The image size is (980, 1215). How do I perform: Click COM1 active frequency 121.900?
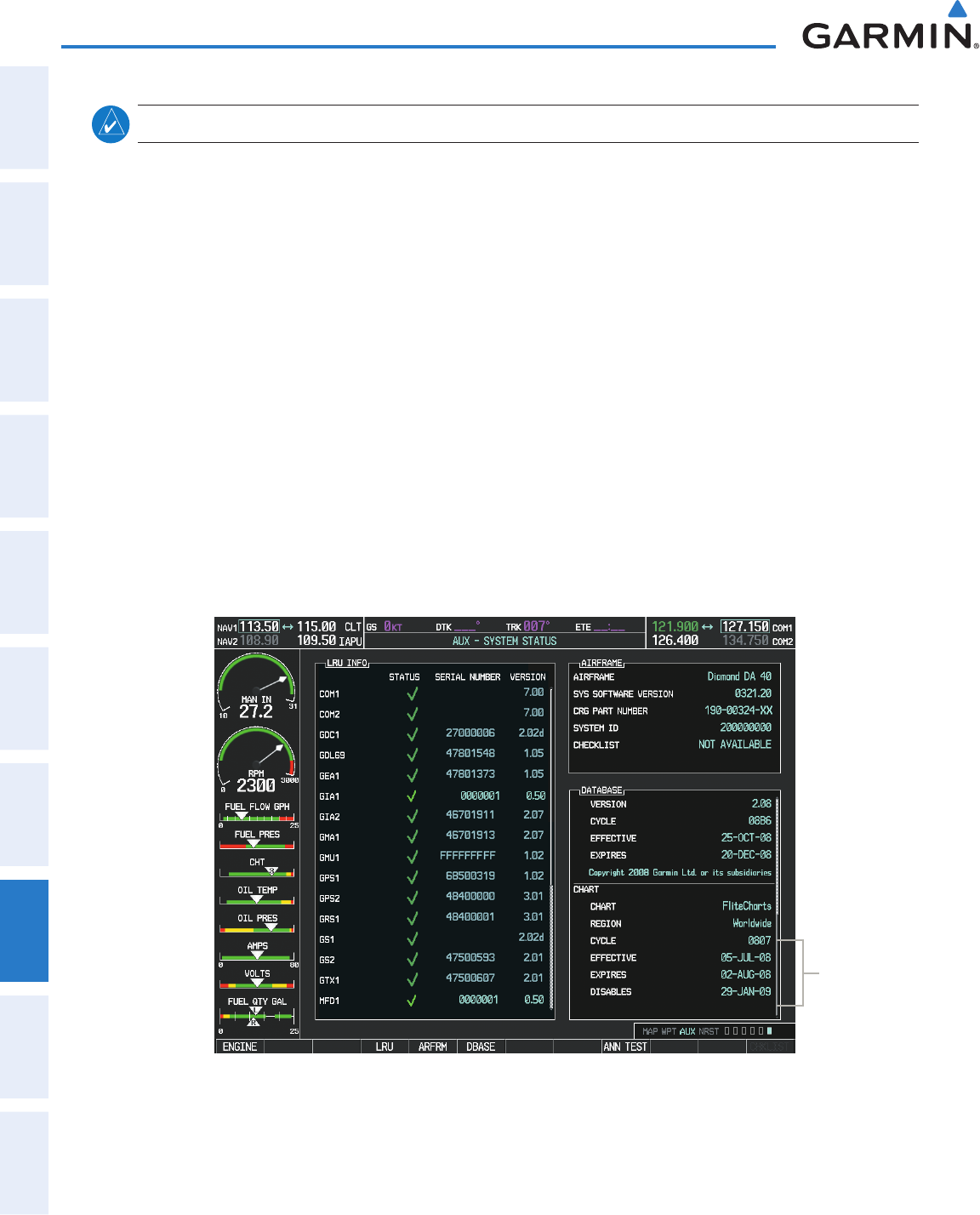coord(675,626)
